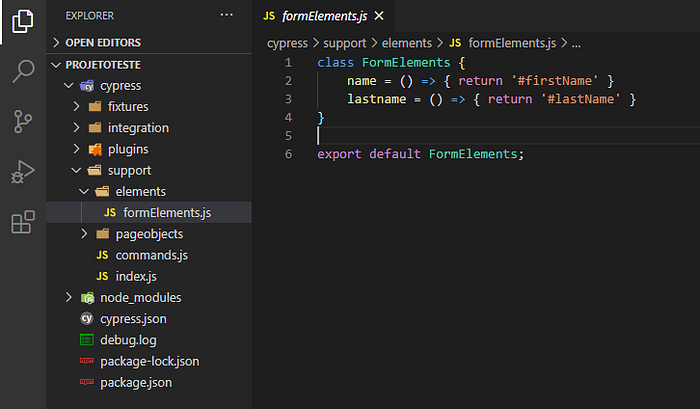Viewport: 700px width, 409px height.
Task: Click the '#lastName' string on line 3
Action: [580, 99]
